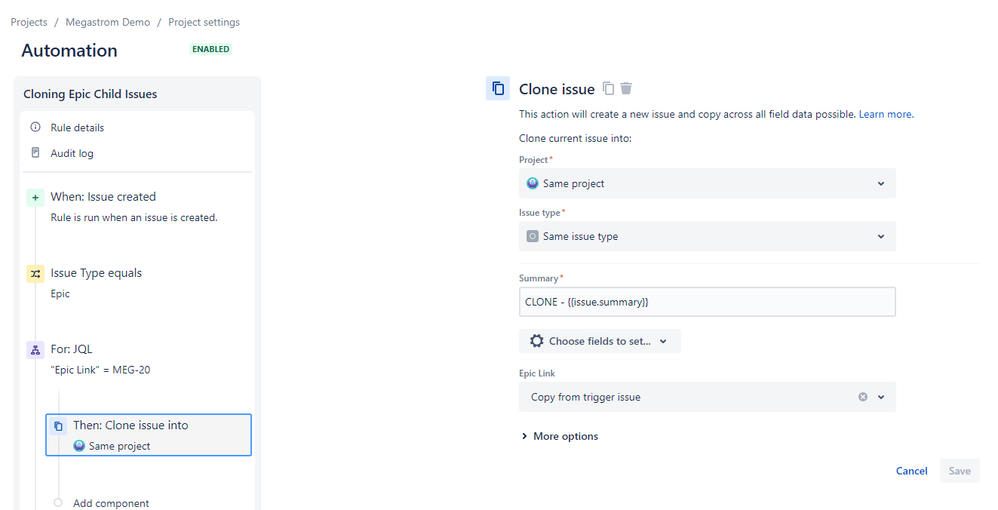Click the gear icon in Choose fields

click(x=537, y=341)
